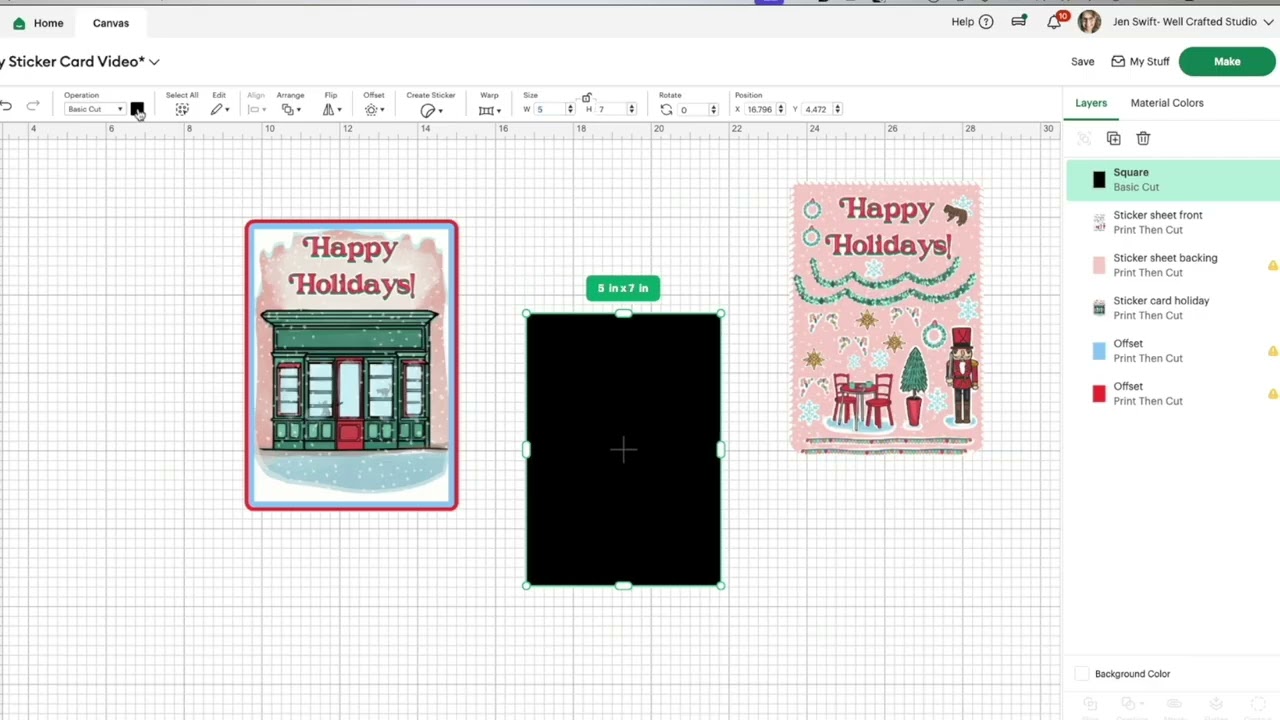Click the Redo arrow icon
The image size is (1280, 720).
coord(33,106)
